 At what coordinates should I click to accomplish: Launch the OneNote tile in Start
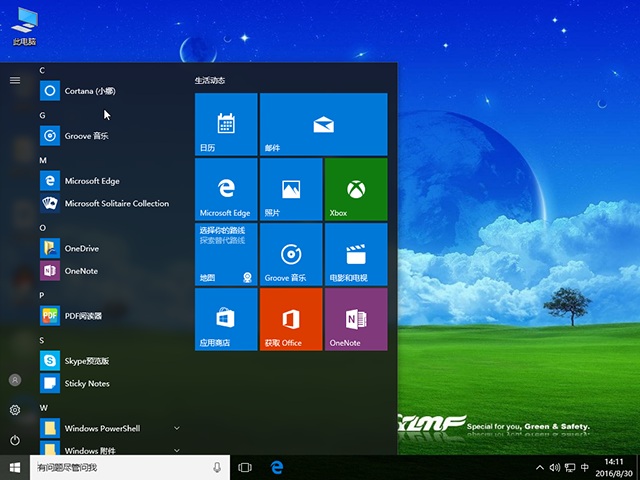click(355, 319)
